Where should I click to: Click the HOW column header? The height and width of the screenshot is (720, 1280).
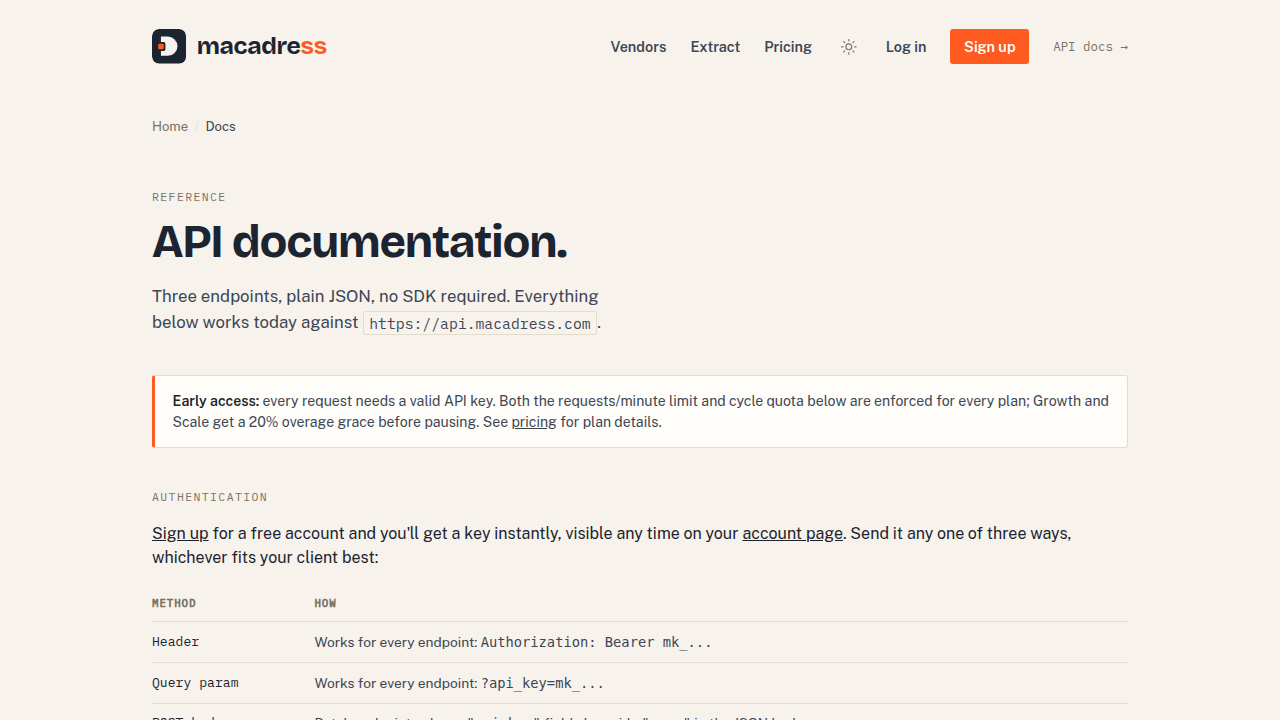[x=325, y=603]
